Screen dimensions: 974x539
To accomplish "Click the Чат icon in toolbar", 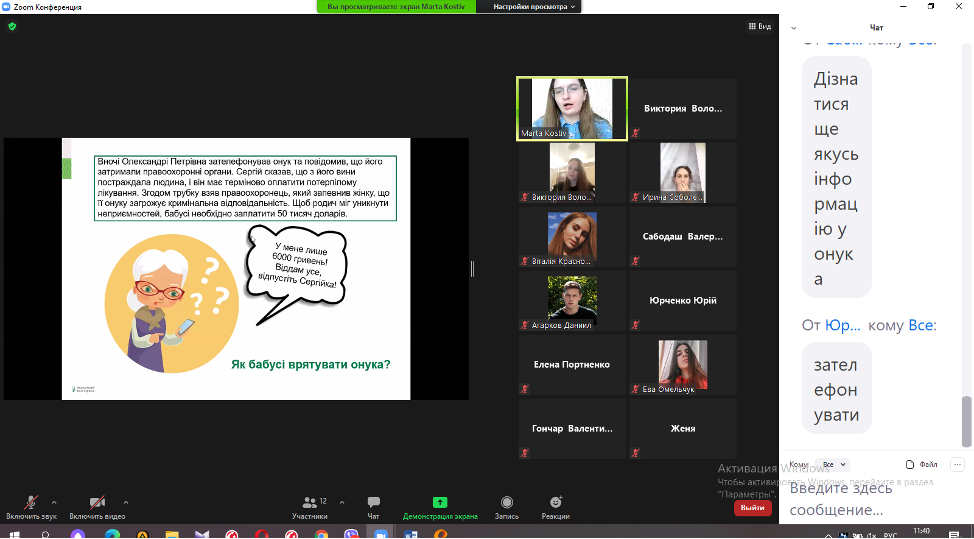I will click(373, 504).
